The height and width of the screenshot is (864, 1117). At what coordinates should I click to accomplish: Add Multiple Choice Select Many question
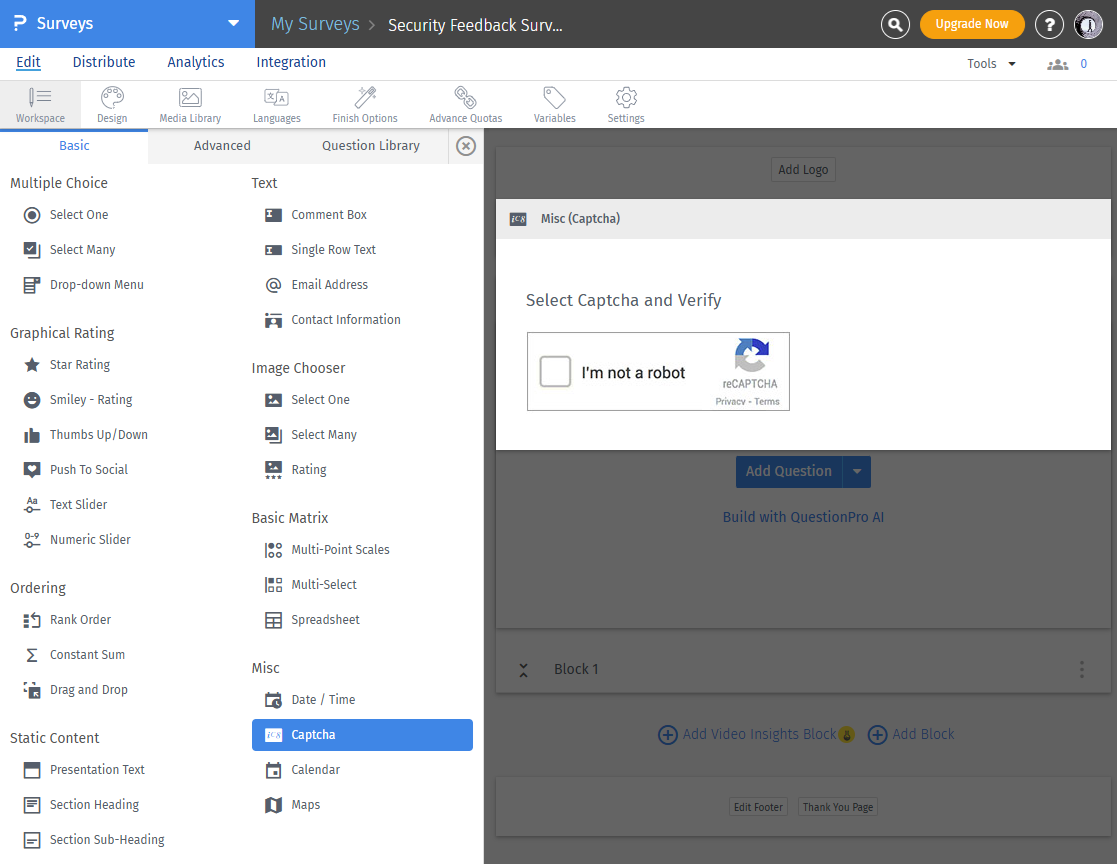click(69, 249)
